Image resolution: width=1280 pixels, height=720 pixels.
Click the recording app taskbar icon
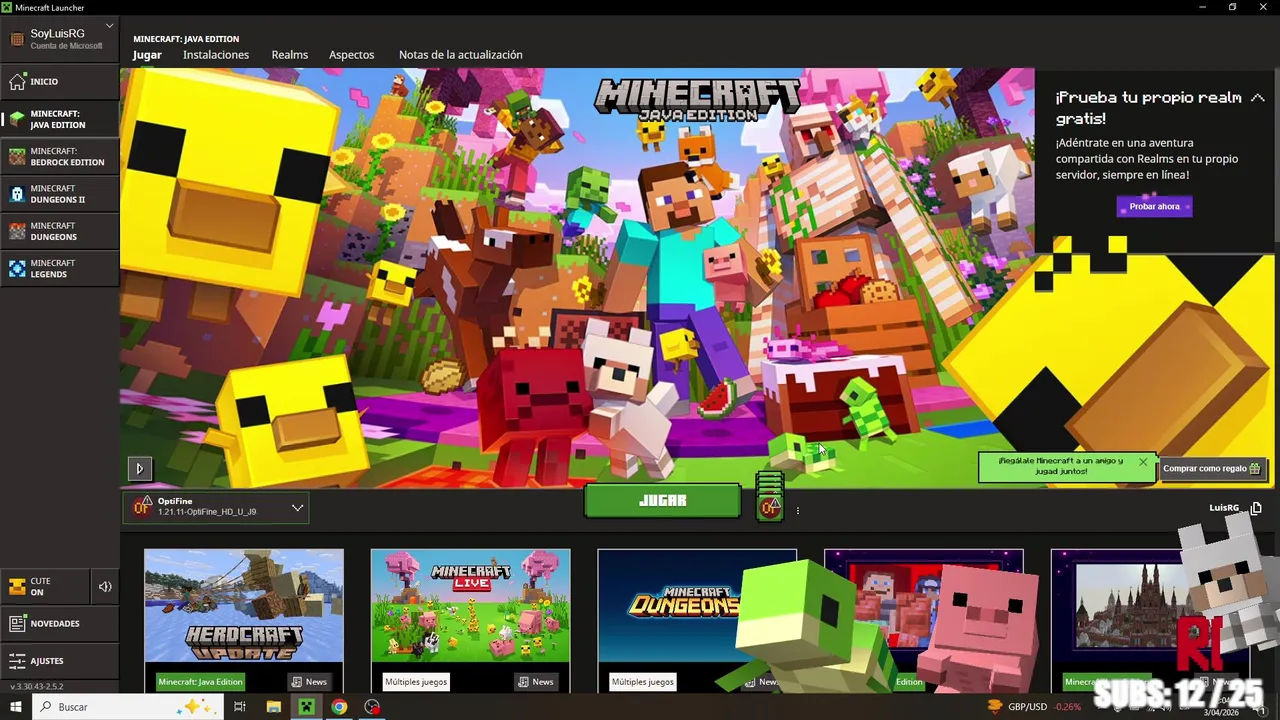372,707
